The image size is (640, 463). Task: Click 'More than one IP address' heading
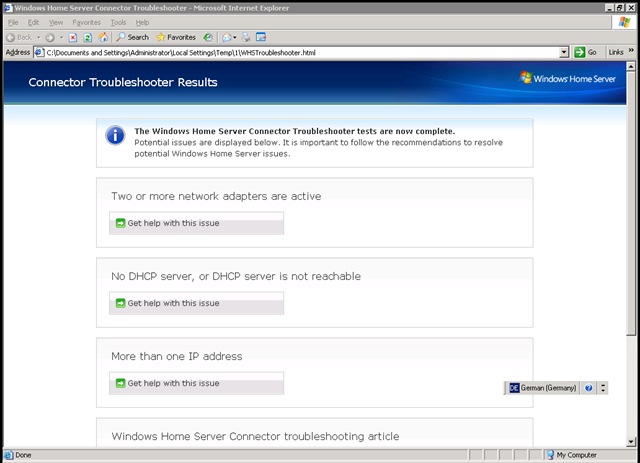pyautogui.click(x=177, y=356)
